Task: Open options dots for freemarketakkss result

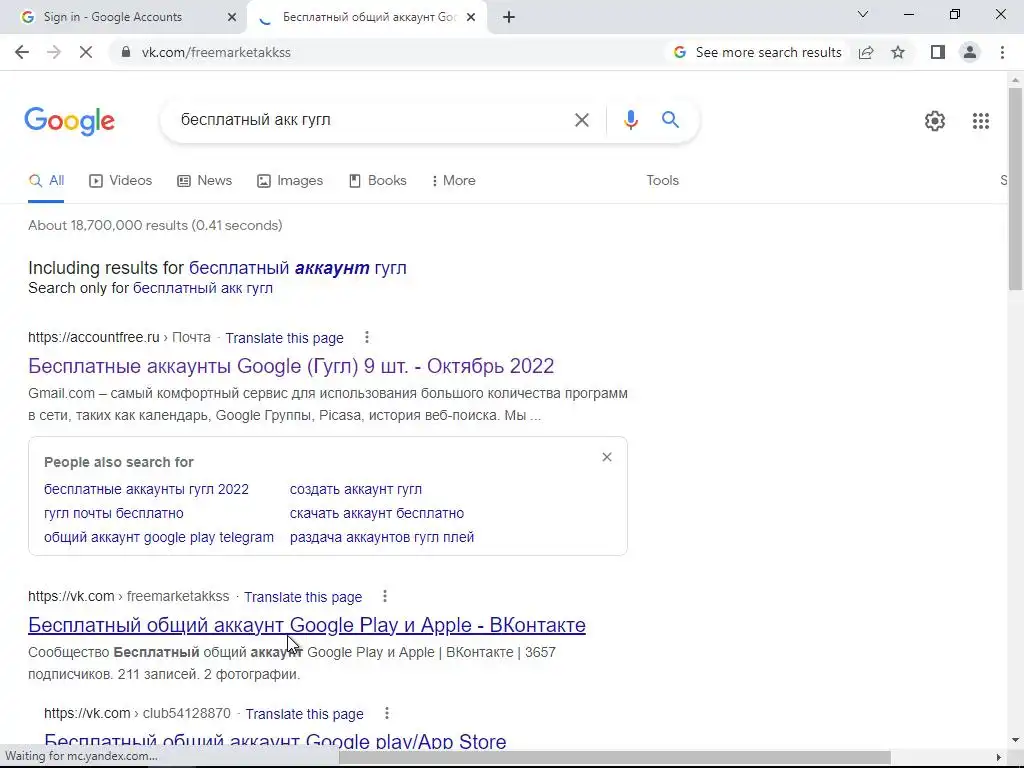Action: click(385, 596)
